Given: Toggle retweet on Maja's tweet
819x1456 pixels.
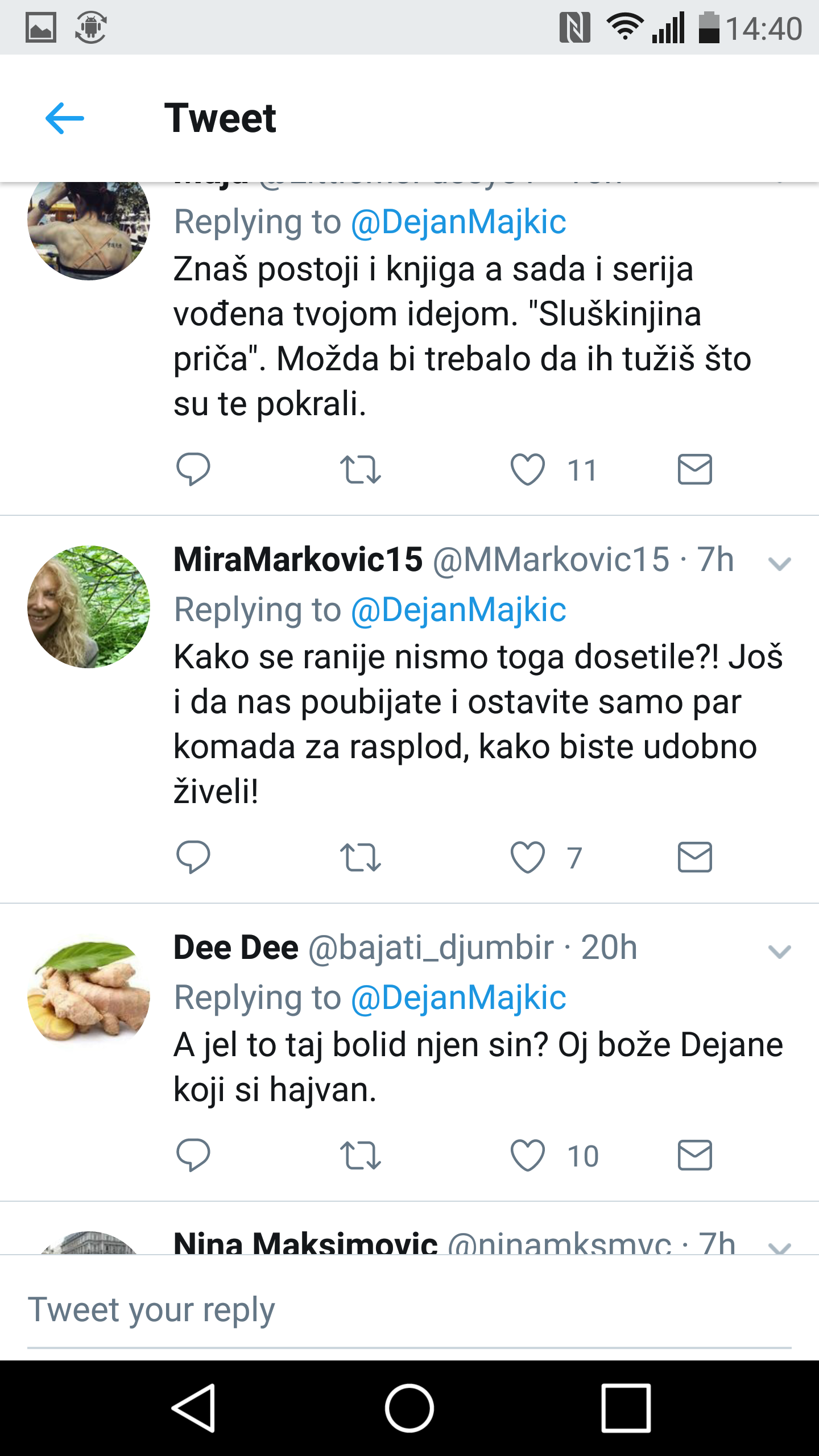Looking at the screenshot, I should coord(361,469).
